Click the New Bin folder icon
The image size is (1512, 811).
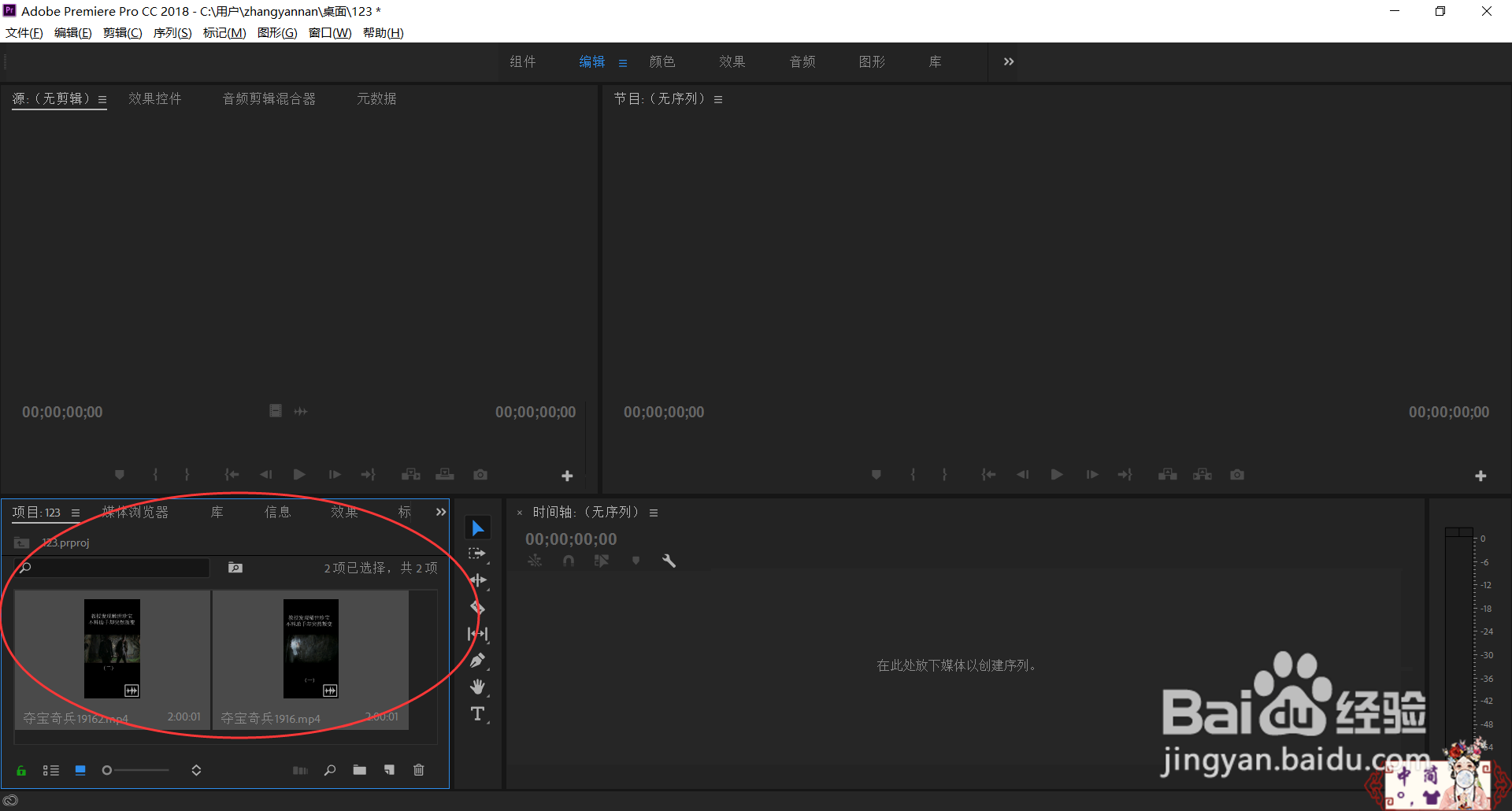click(360, 770)
